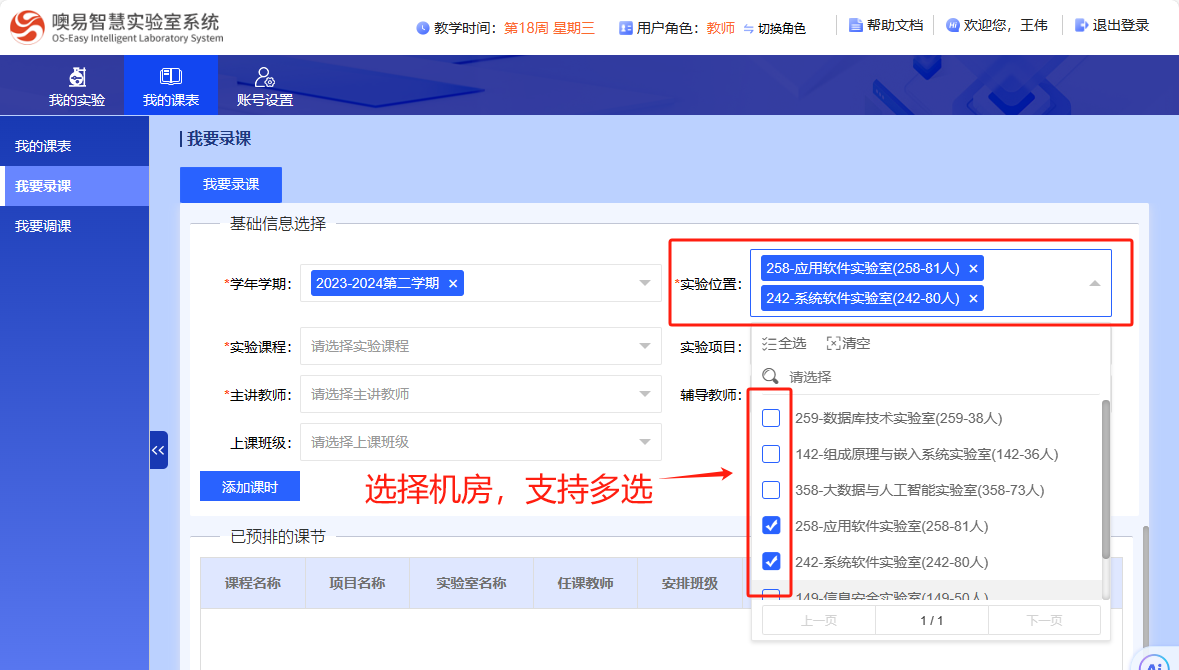The width and height of the screenshot is (1179, 670).
Task: Switch to the 我的课表 top tab
Action: (x=170, y=86)
